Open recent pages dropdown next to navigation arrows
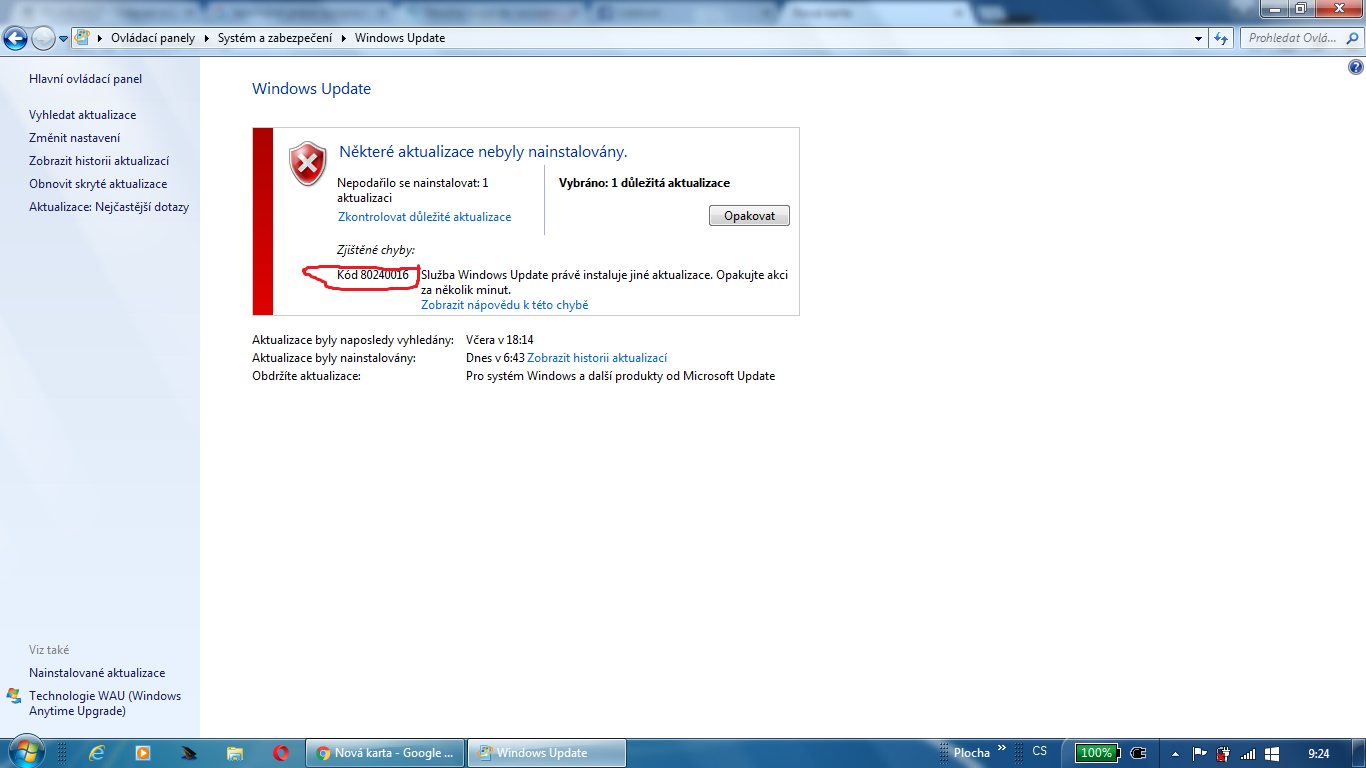The width and height of the screenshot is (1366, 768). pos(64,39)
